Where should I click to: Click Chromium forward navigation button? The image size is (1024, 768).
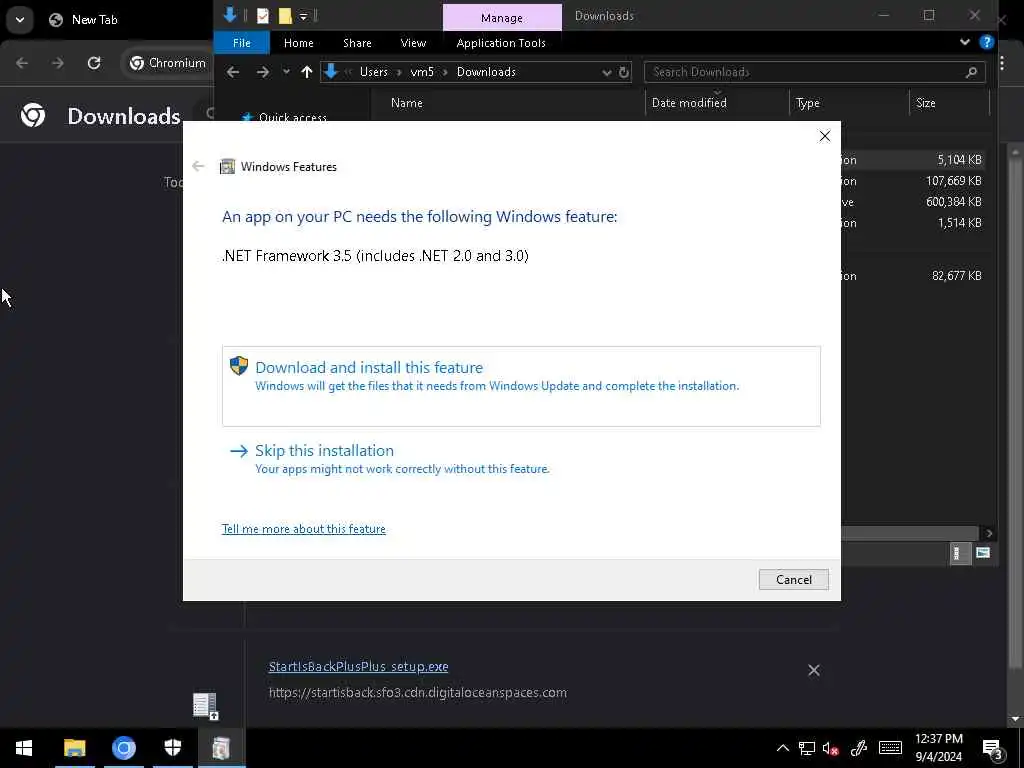coord(57,63)
